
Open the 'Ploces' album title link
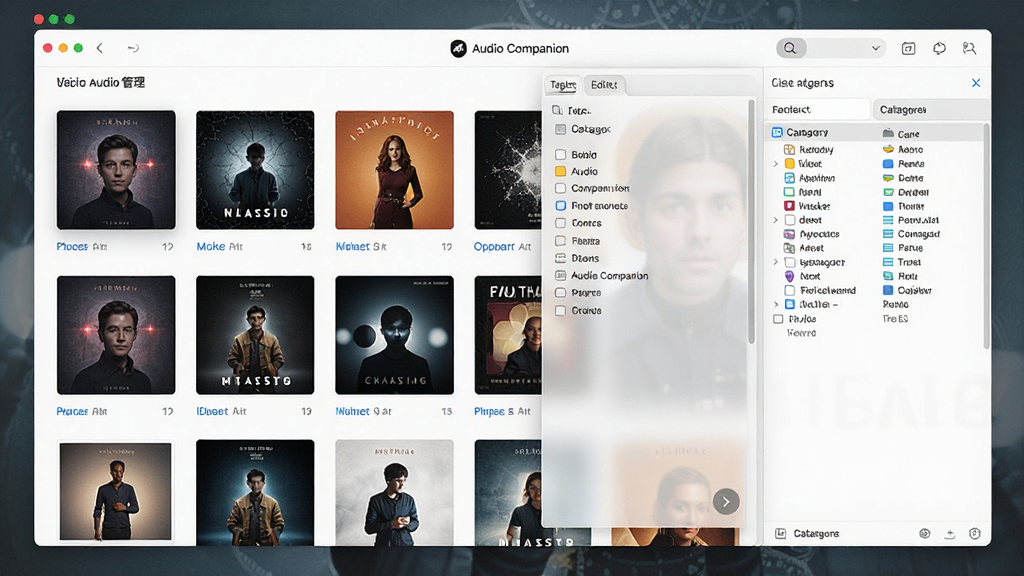(72, 247)
